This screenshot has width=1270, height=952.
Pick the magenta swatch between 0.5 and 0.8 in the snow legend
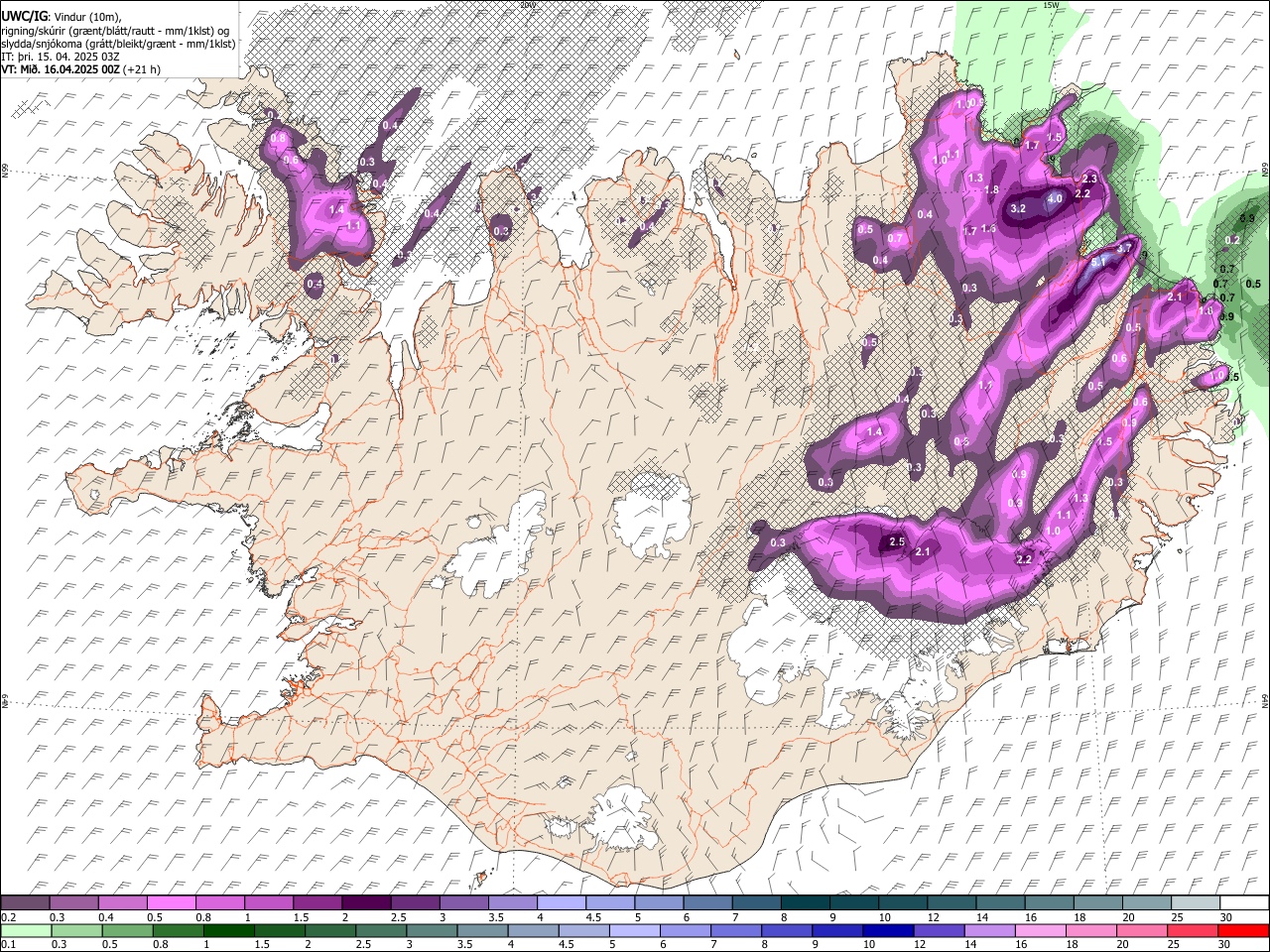pos(171,903)
